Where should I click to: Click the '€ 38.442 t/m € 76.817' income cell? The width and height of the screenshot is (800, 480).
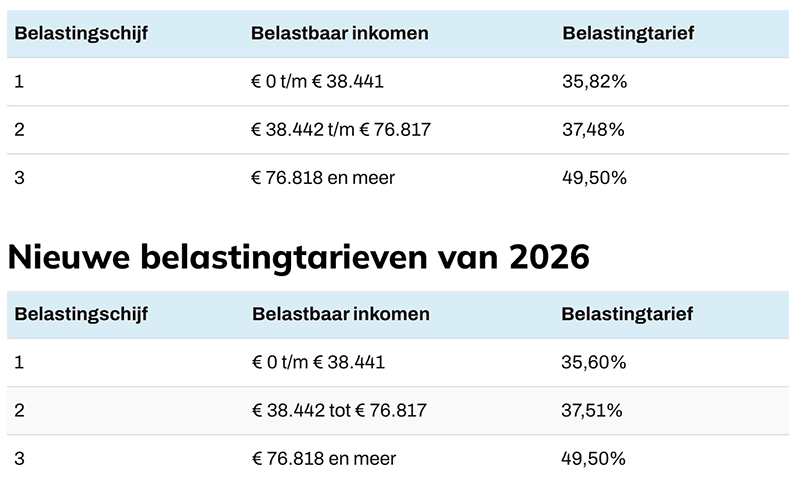click(x=341, y=130)
